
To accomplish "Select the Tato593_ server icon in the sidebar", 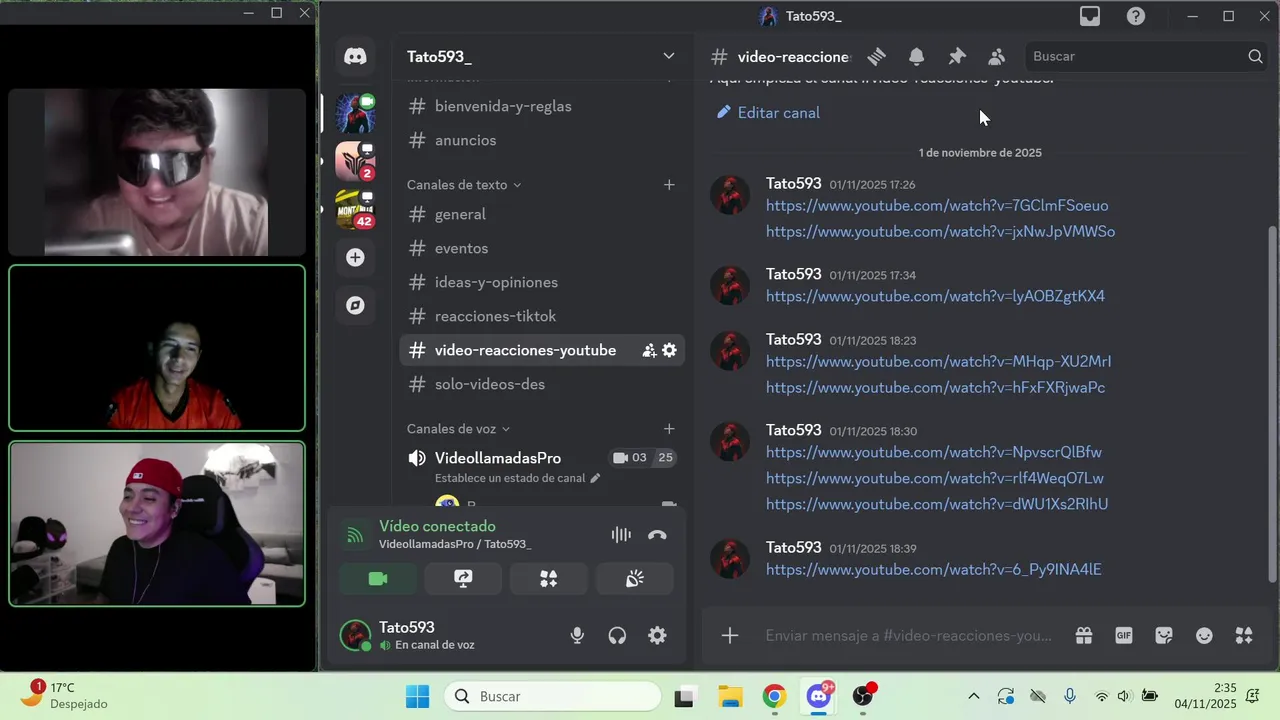I will pyautogui.click(x=355, y=114).
